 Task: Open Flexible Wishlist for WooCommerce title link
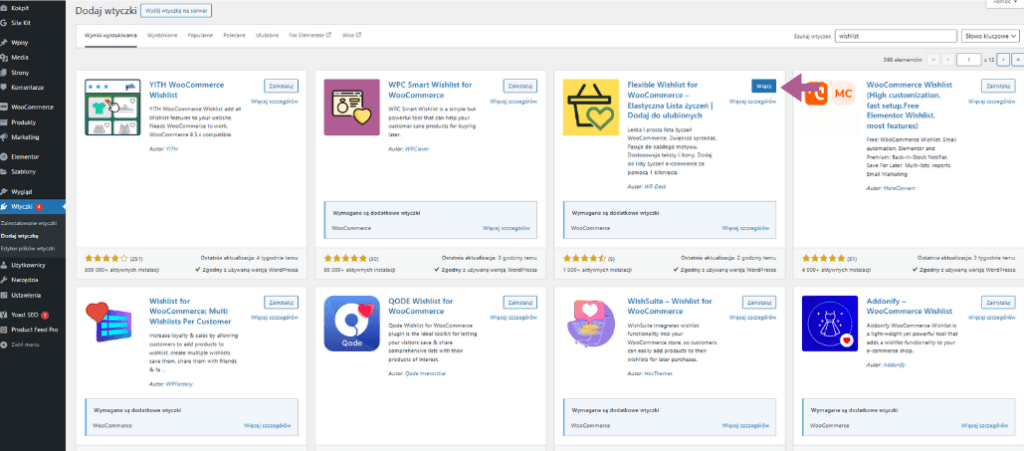(669, 100)
